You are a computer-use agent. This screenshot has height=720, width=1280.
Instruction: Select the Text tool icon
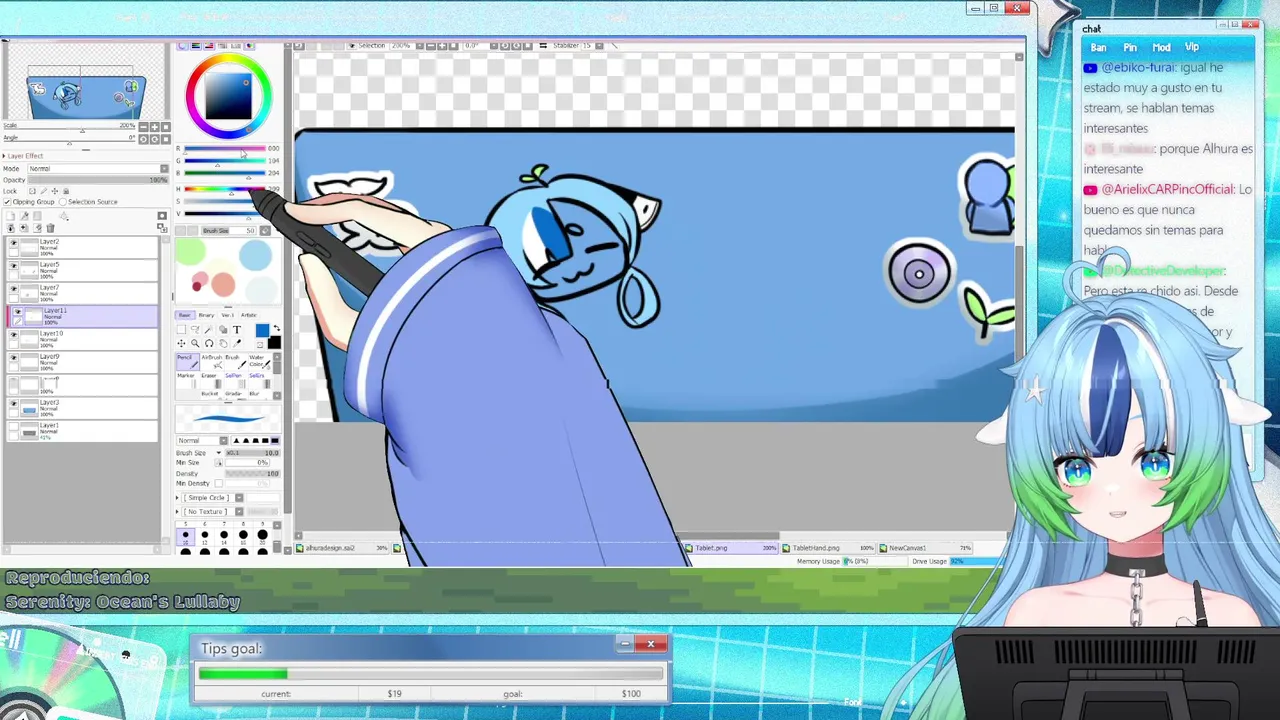click(x=237, y=329)
